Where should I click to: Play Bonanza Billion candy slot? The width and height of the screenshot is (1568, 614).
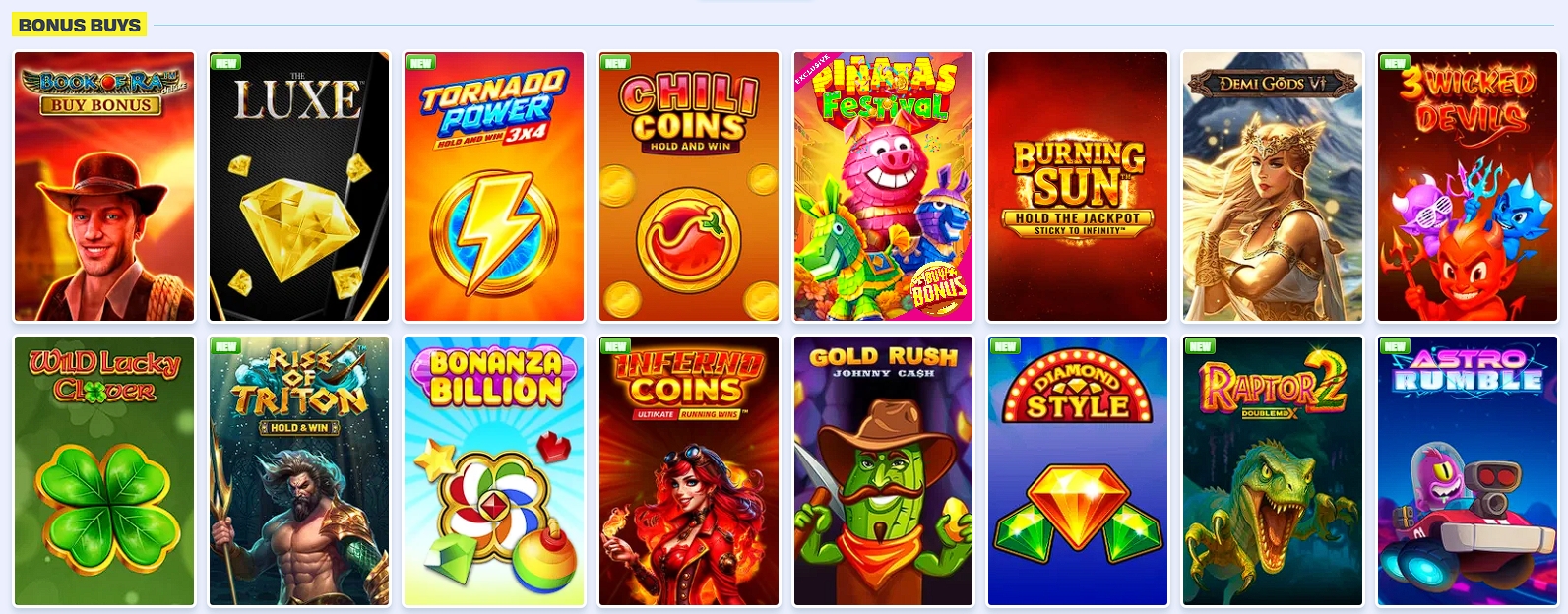click(494, 471)
